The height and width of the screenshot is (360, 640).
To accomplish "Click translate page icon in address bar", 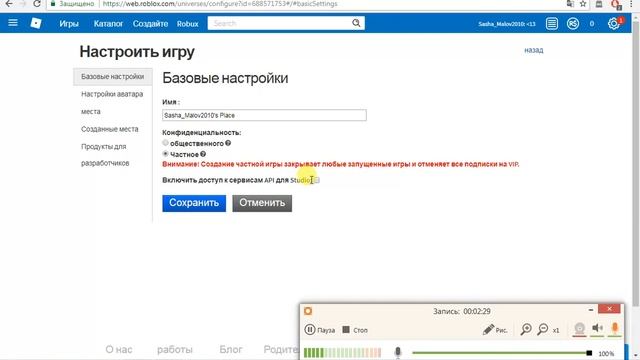I will coord(570,4).
